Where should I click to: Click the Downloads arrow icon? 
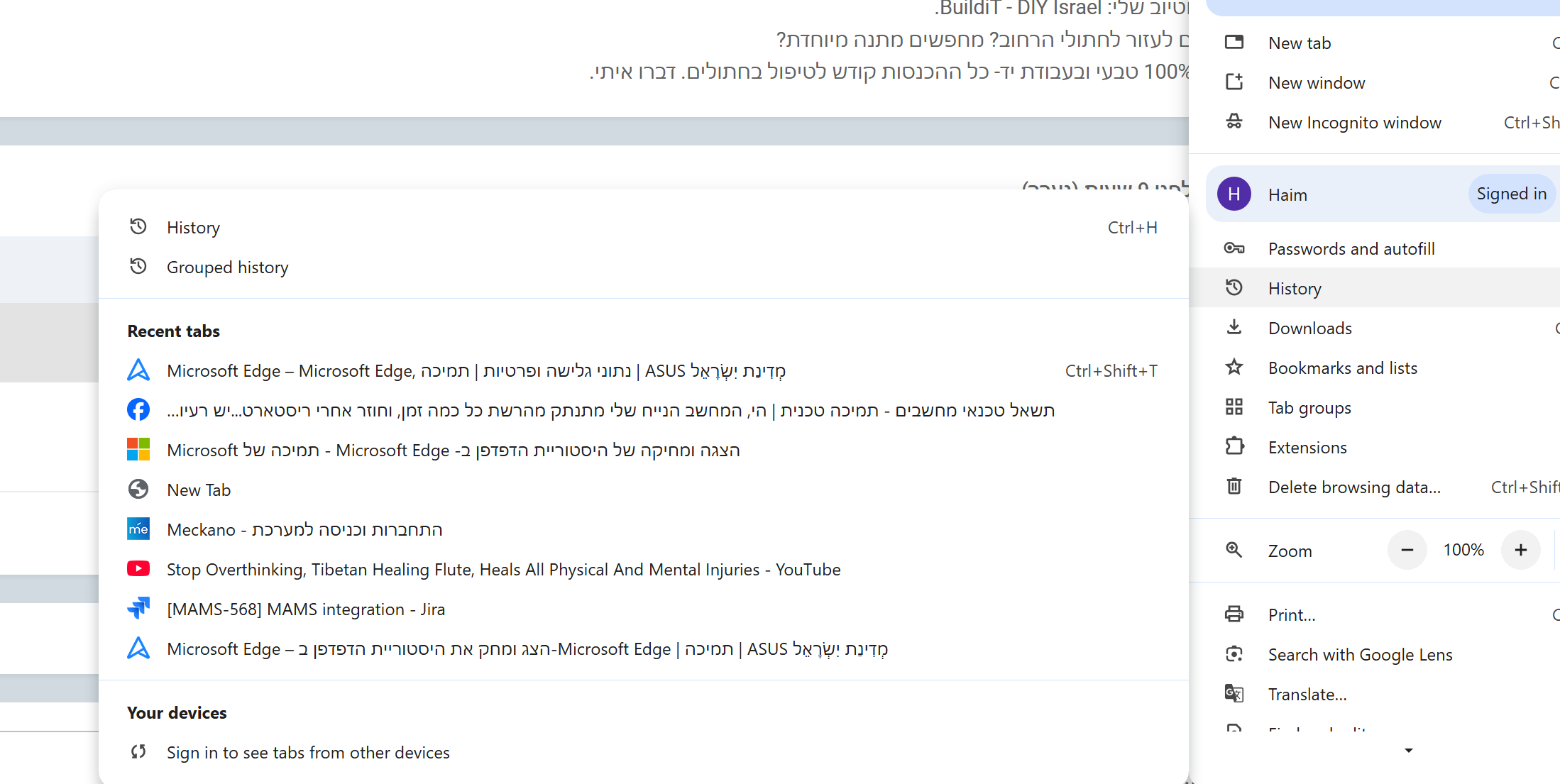[x=1234, y=328]
